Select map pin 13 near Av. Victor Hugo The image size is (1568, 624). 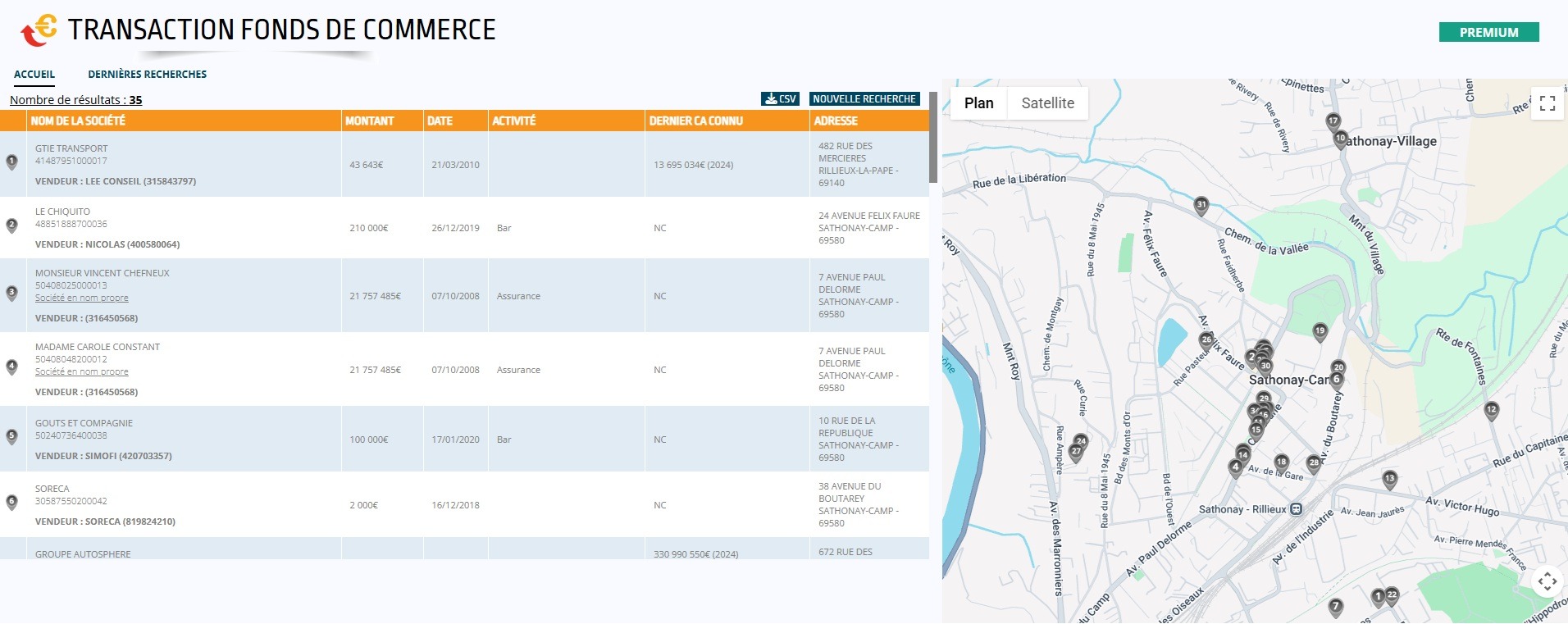click(1389, 480)
